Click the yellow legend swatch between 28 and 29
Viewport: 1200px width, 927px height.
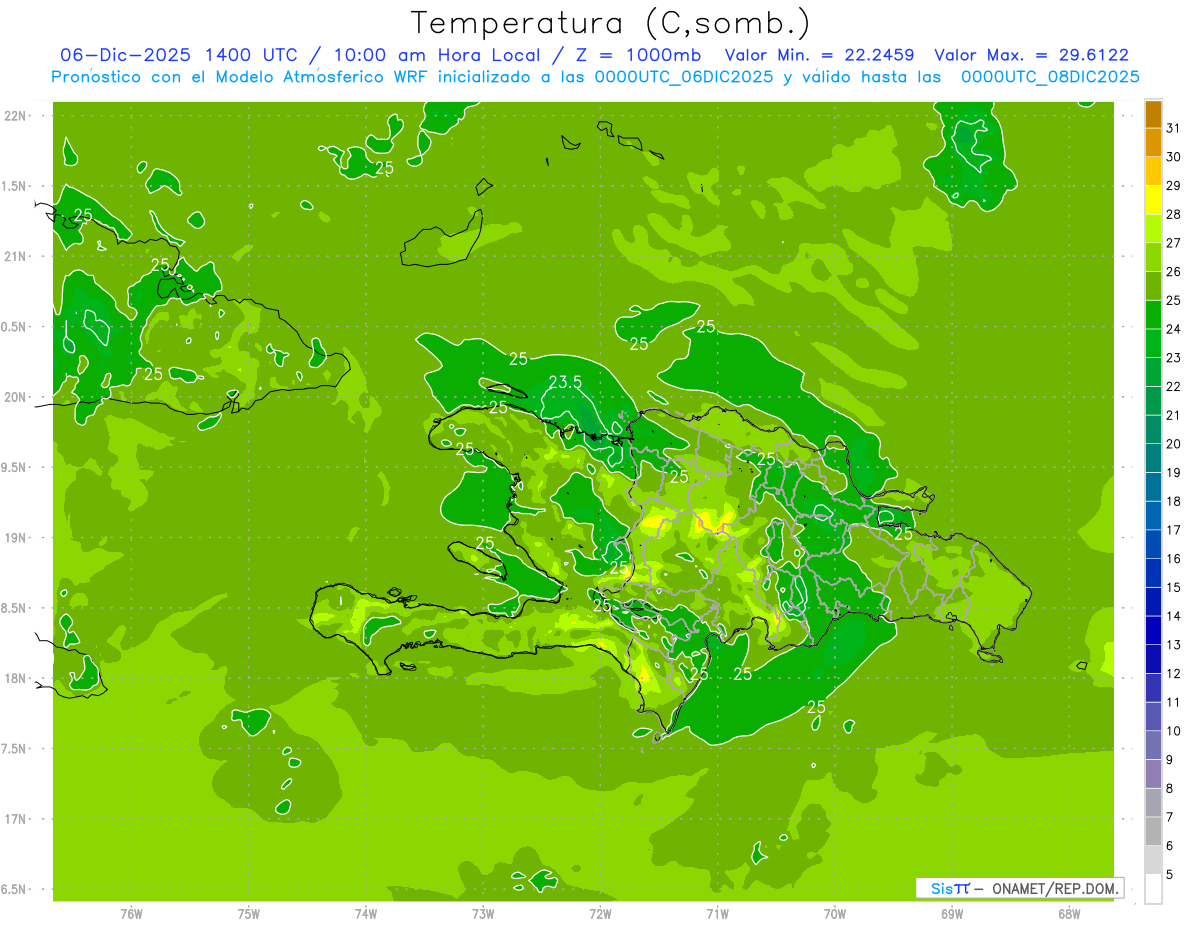pyautogui.click(x=1153, y=200)
